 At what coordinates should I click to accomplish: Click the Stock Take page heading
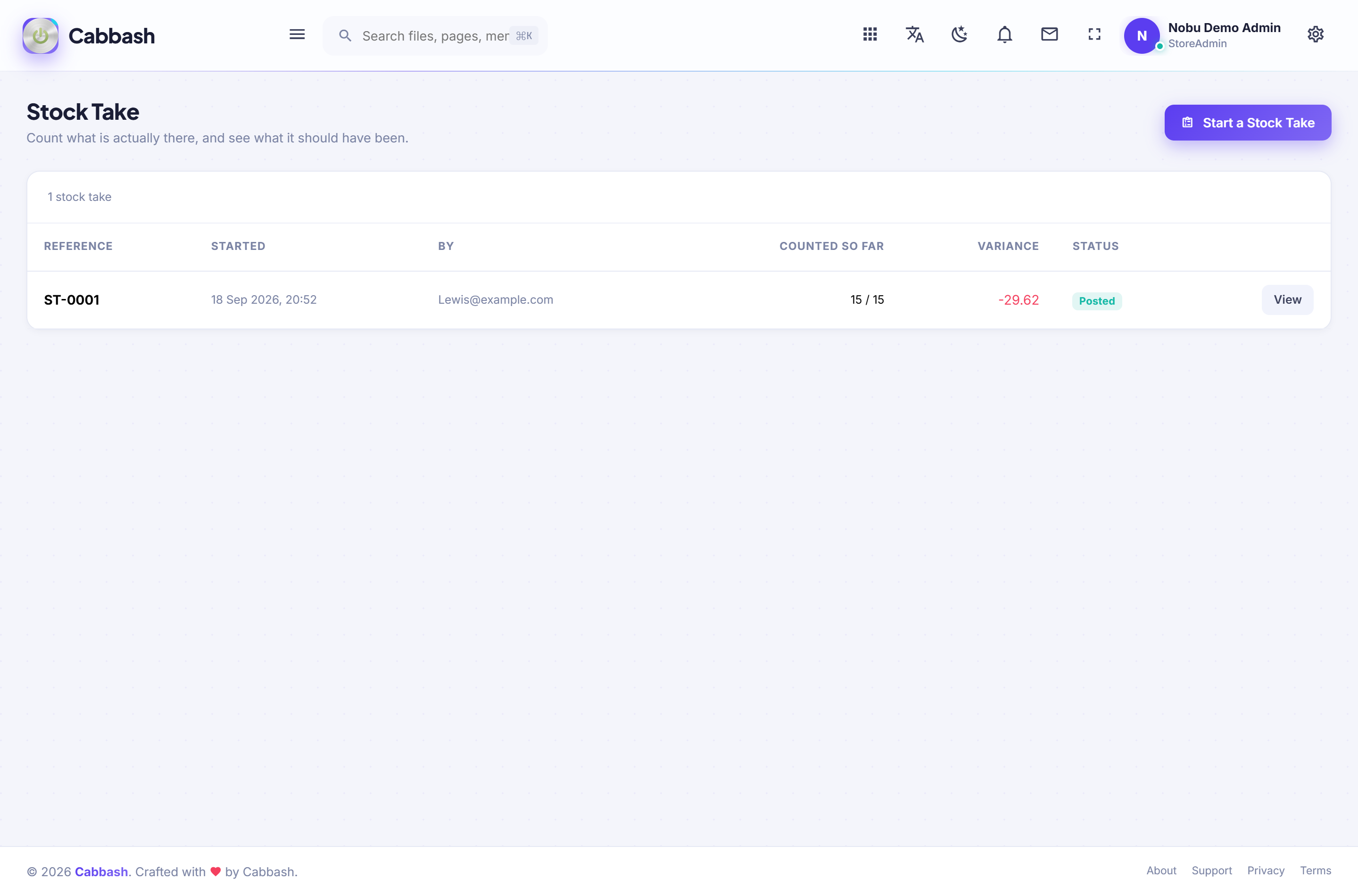pos(83,112)
